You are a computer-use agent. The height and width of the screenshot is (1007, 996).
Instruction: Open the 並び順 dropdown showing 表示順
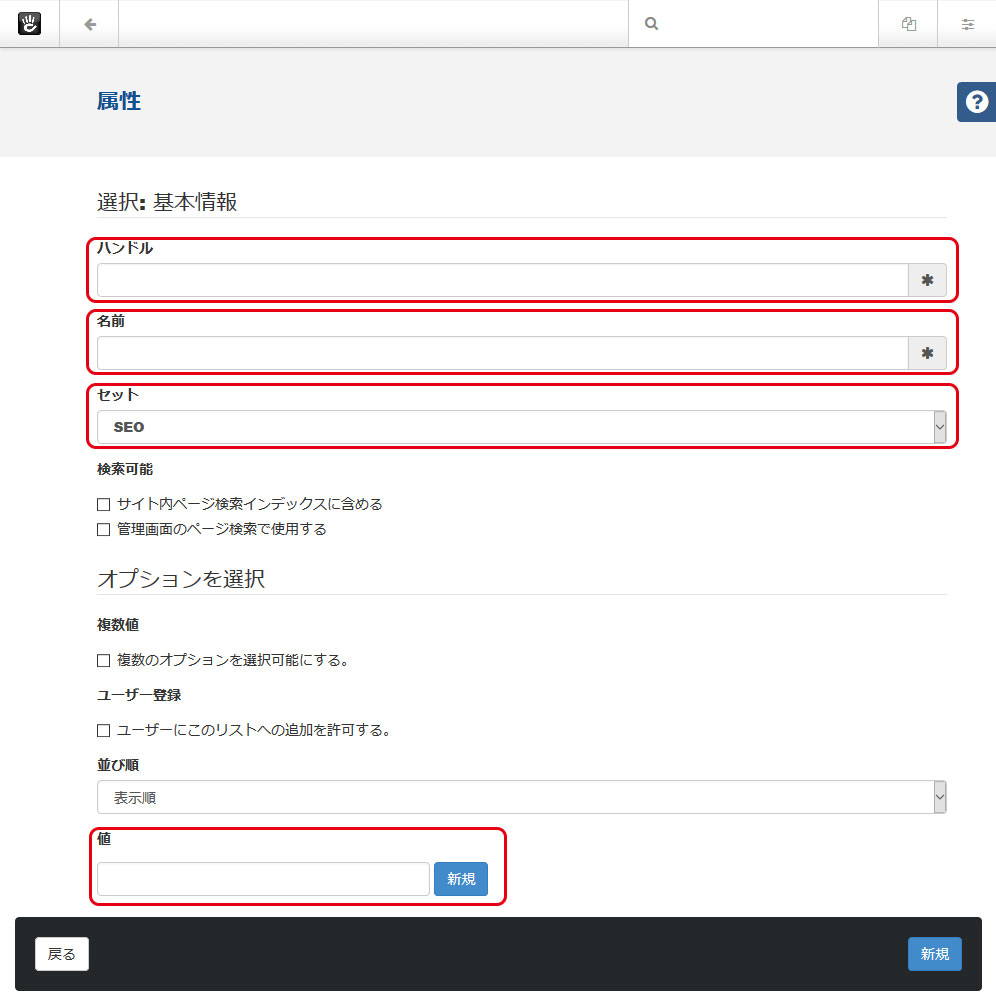pos(521,797)
